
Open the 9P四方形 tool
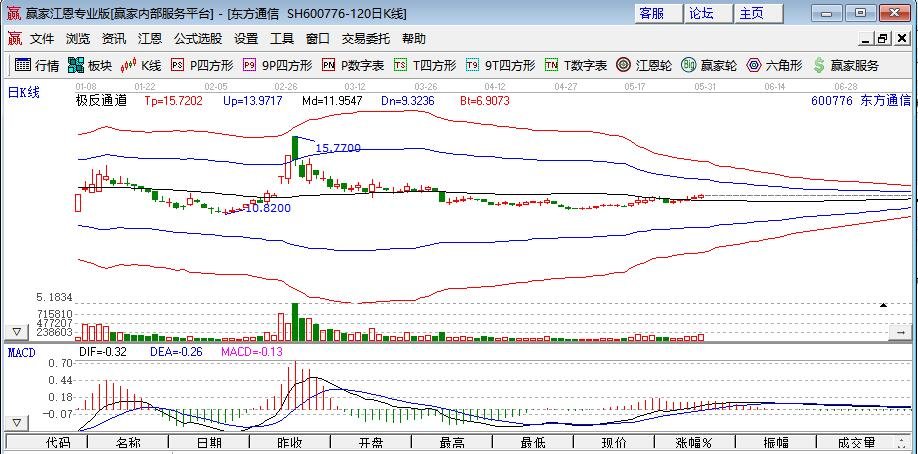pos(278,65)
